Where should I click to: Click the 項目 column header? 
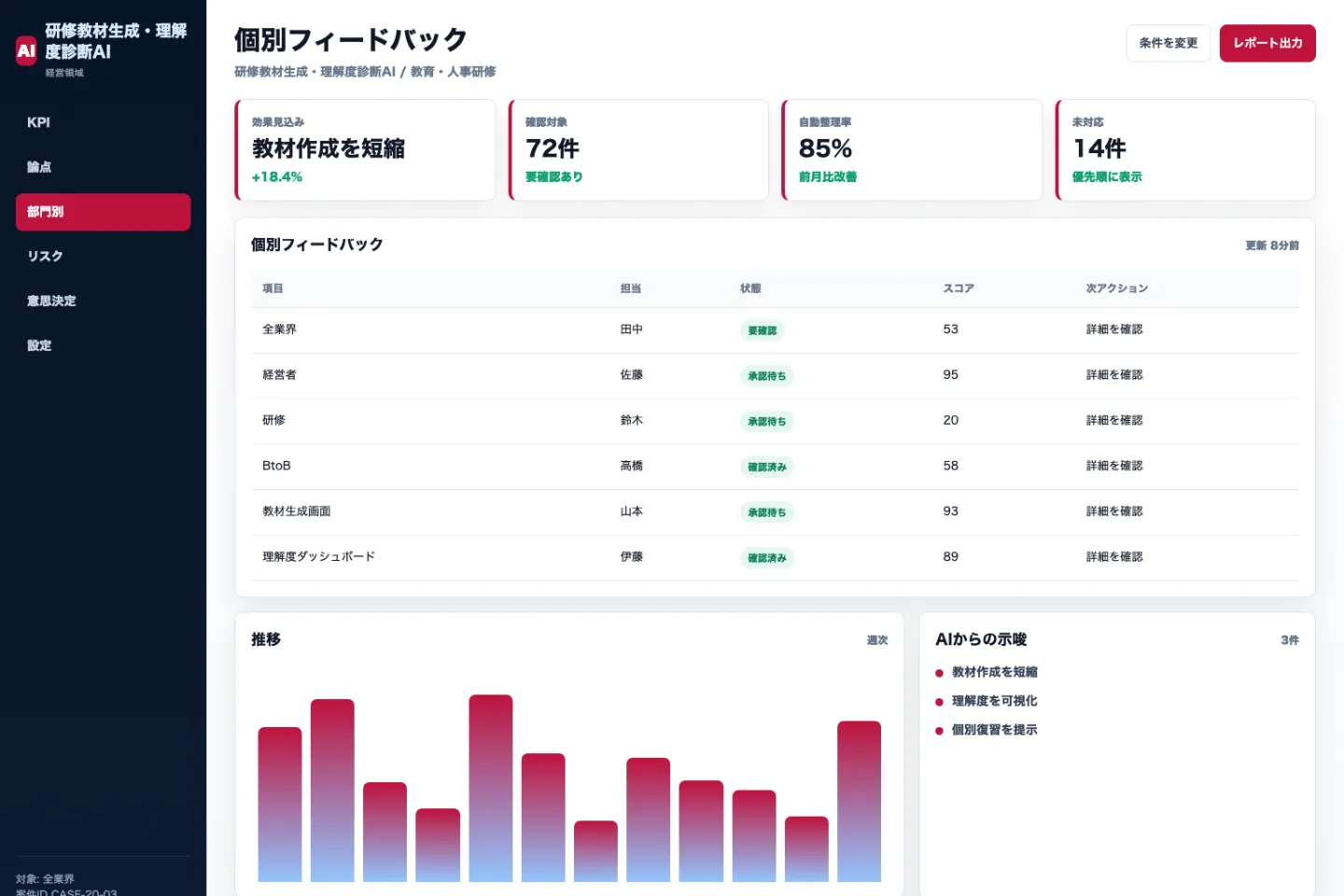(273, 288)
